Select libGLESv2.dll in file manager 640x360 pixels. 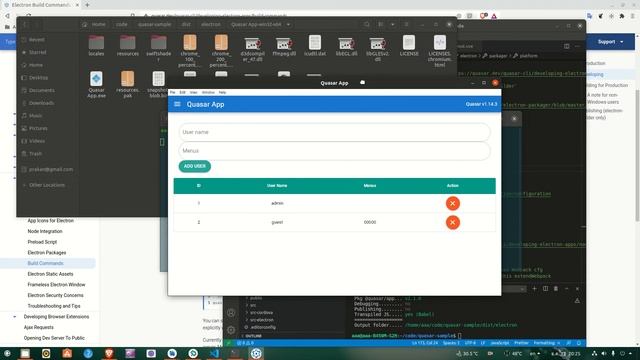coord(378,49)
